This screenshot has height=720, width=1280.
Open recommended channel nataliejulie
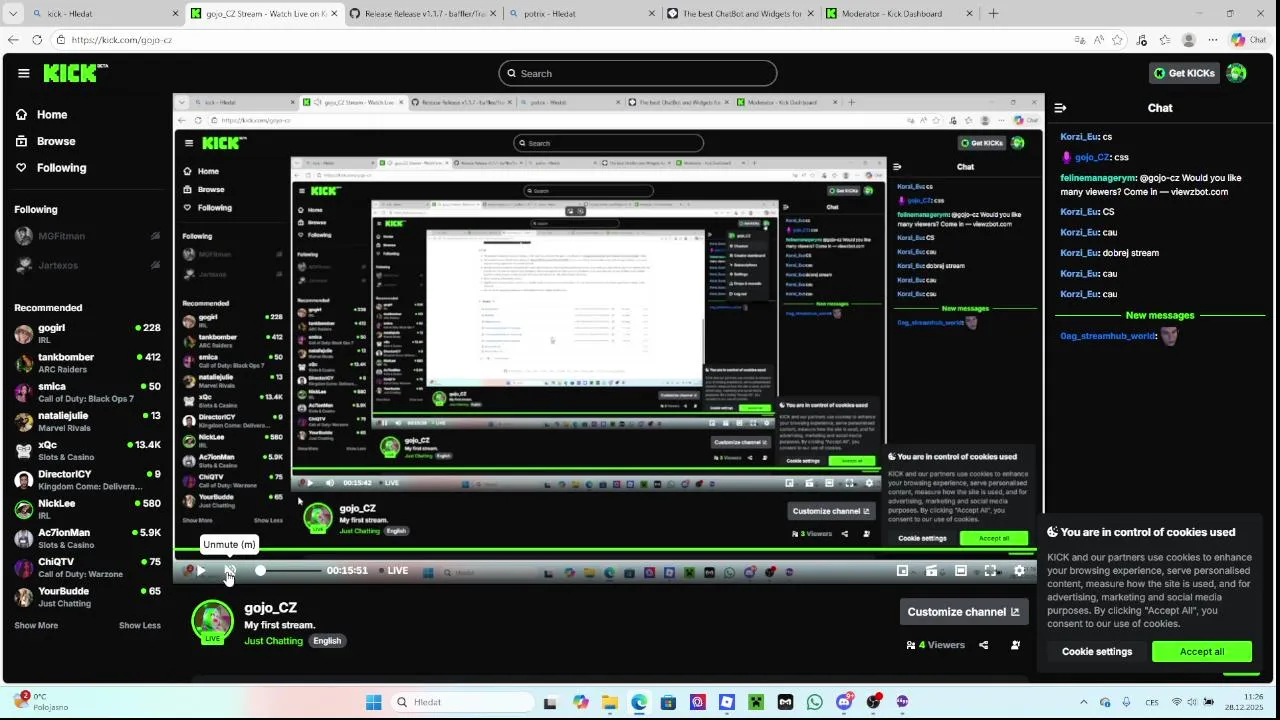[x=87, y=421]
